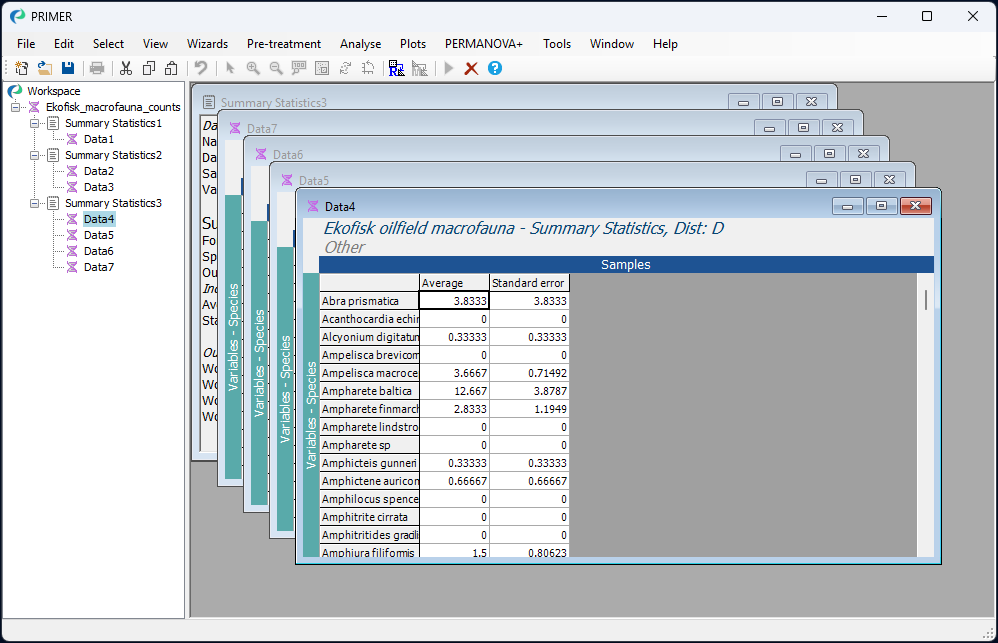Select the Undo toolbar icon
The image size is (998, 643).
tap(200, 68)
